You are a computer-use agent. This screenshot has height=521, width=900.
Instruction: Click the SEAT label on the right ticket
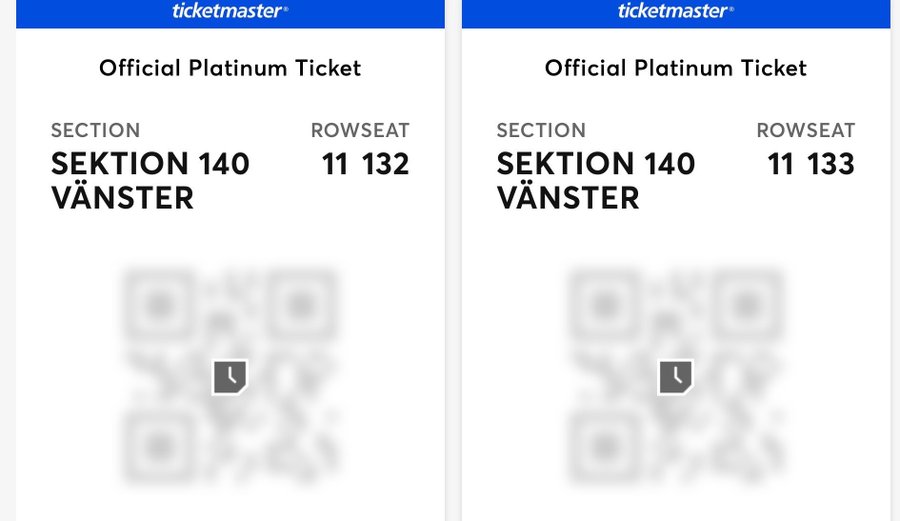point(830,130)
